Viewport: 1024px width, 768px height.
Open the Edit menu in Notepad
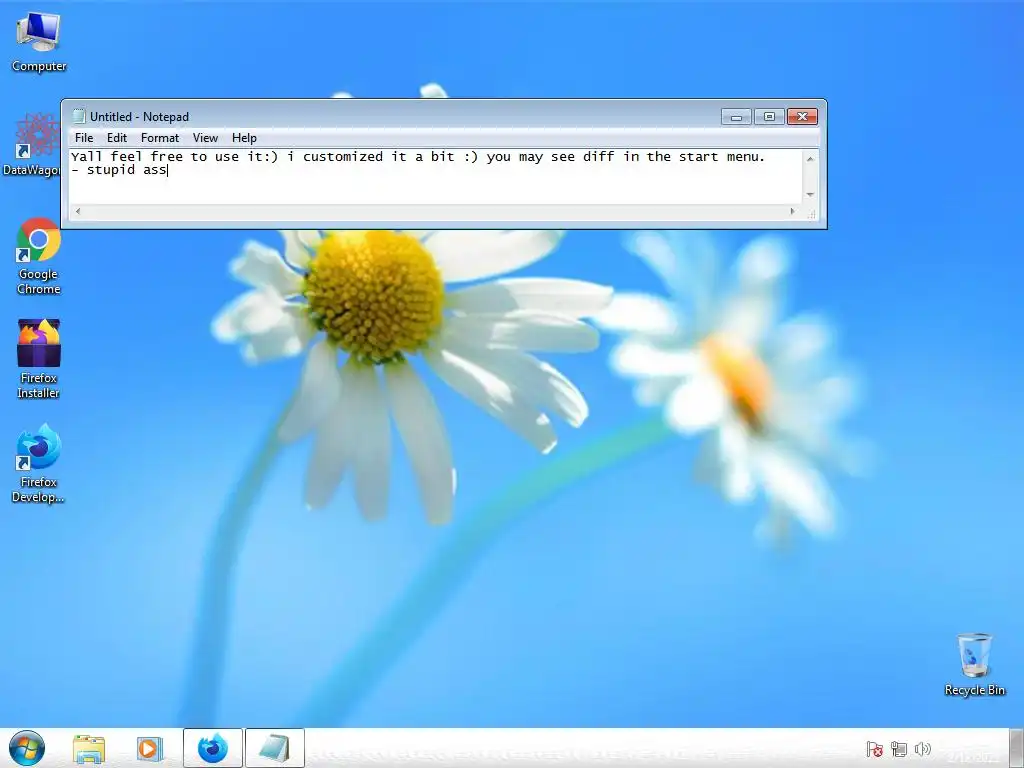[117, 138]
